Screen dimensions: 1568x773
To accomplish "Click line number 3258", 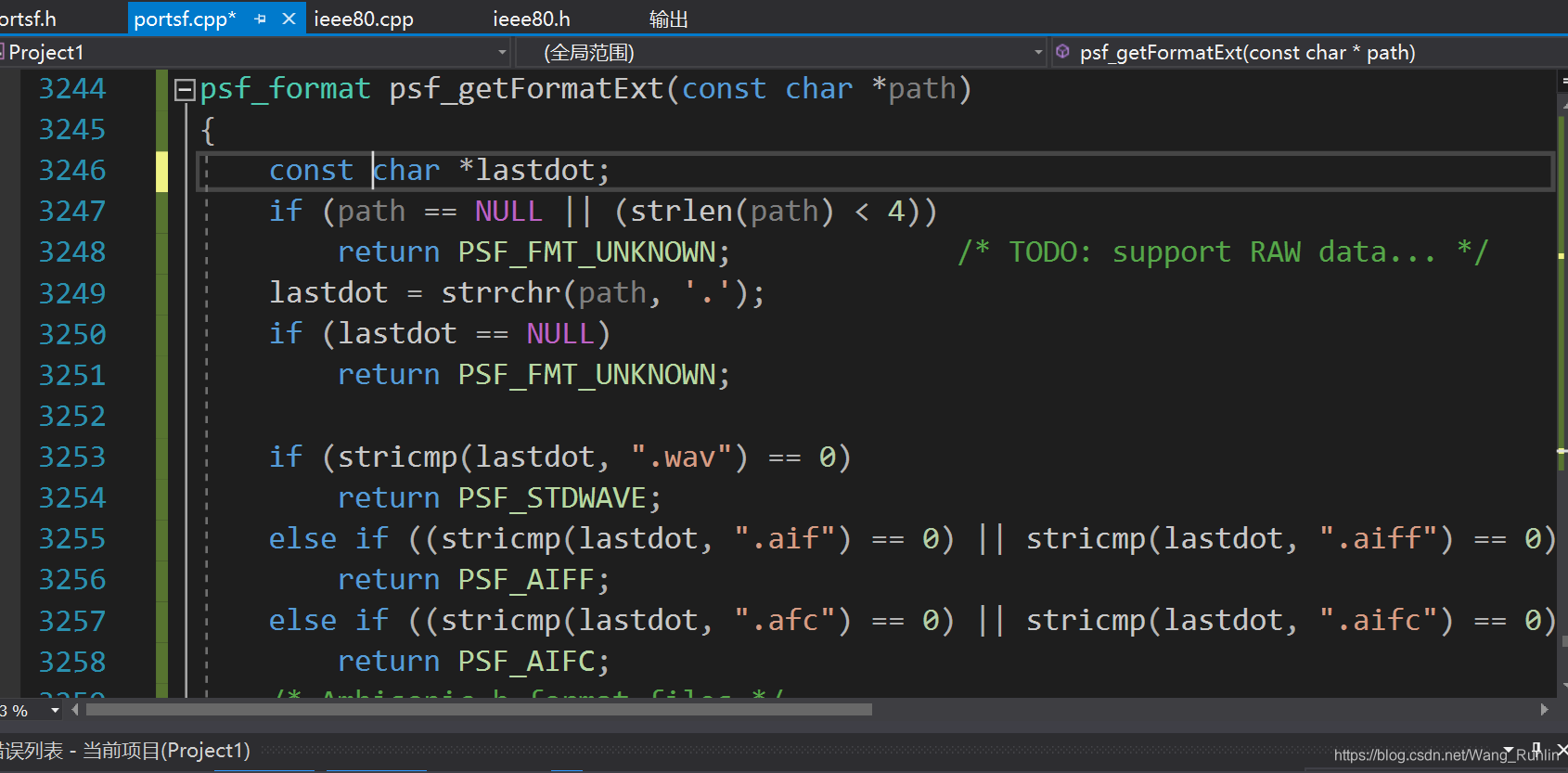I will pyautogui.click(x=72, y=662).
